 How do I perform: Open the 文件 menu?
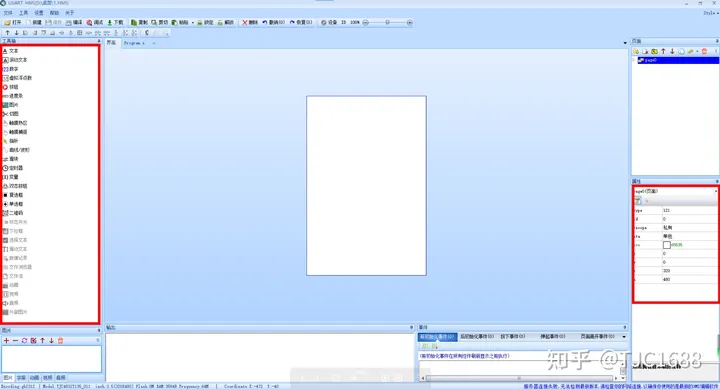tap(8, 13)
